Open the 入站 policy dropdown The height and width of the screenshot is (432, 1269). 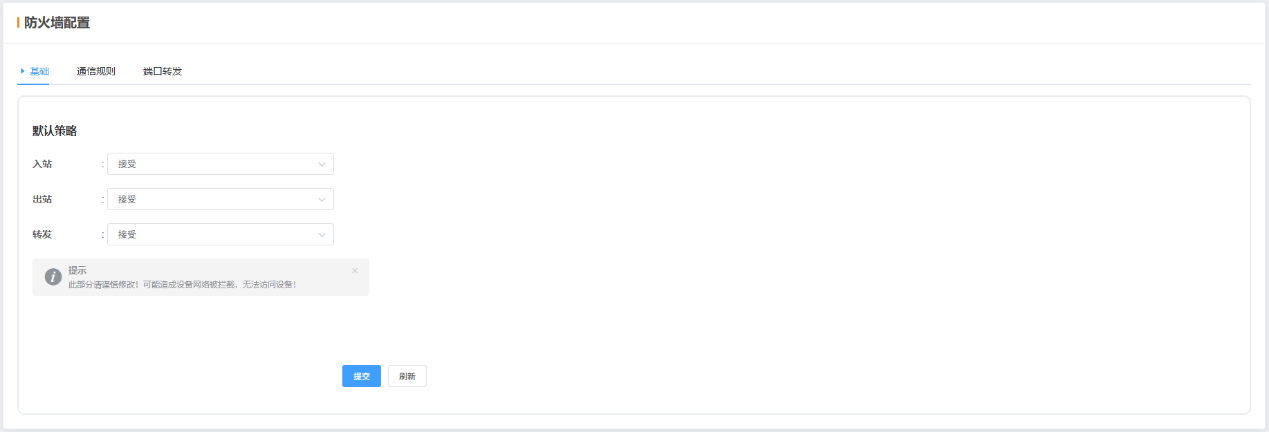[x=220, y=164]
